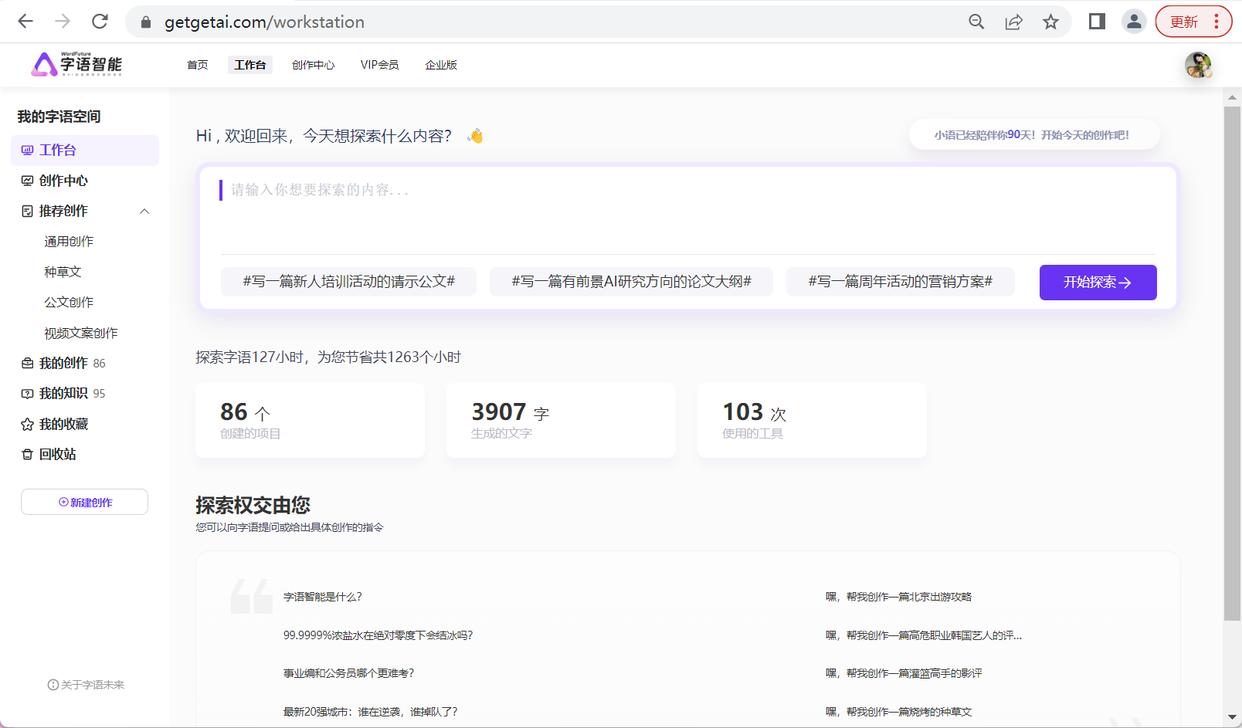Switch to the 首页 tab
The width and height of the screenshot is (1242, 728).
196,64
